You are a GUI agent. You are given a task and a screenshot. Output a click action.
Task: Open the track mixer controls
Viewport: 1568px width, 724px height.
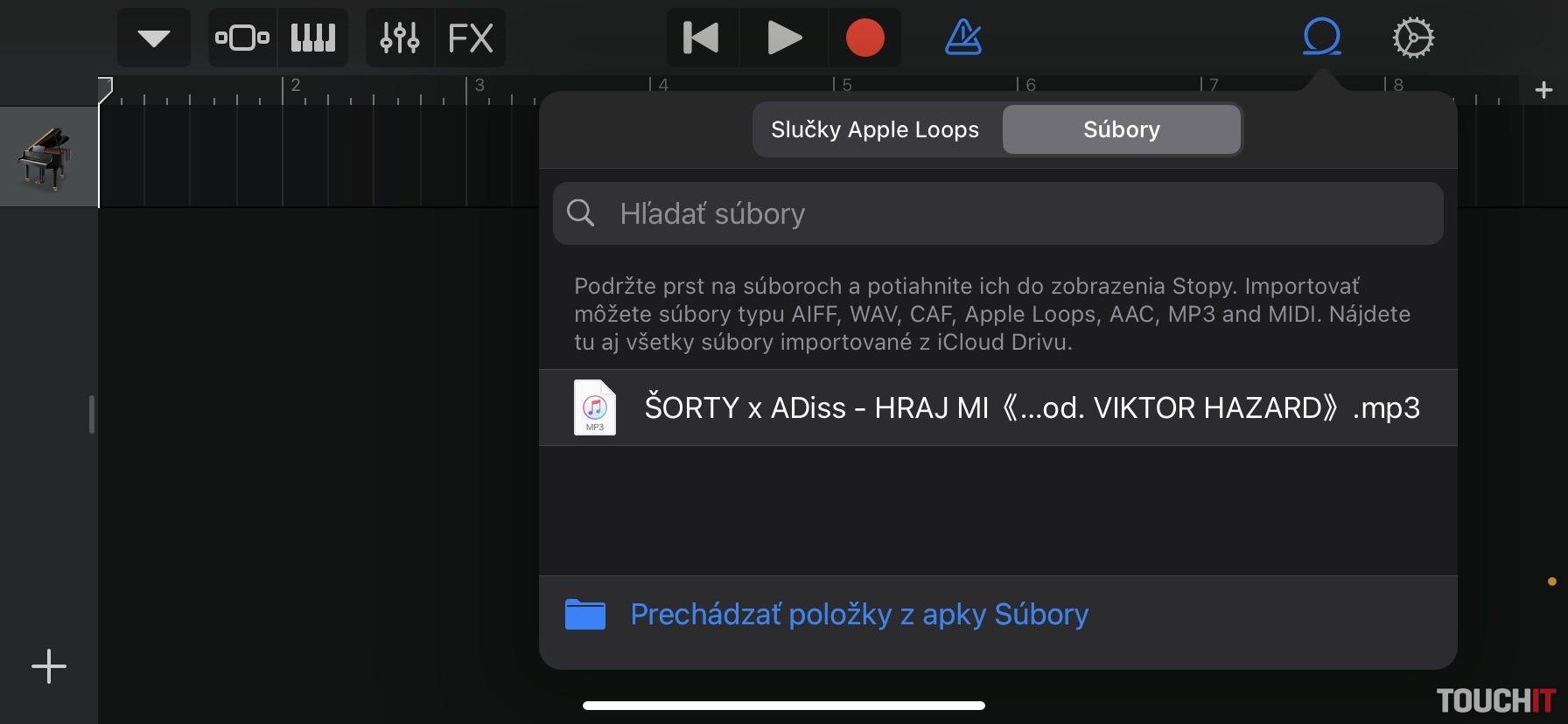[x=400, y=38]
